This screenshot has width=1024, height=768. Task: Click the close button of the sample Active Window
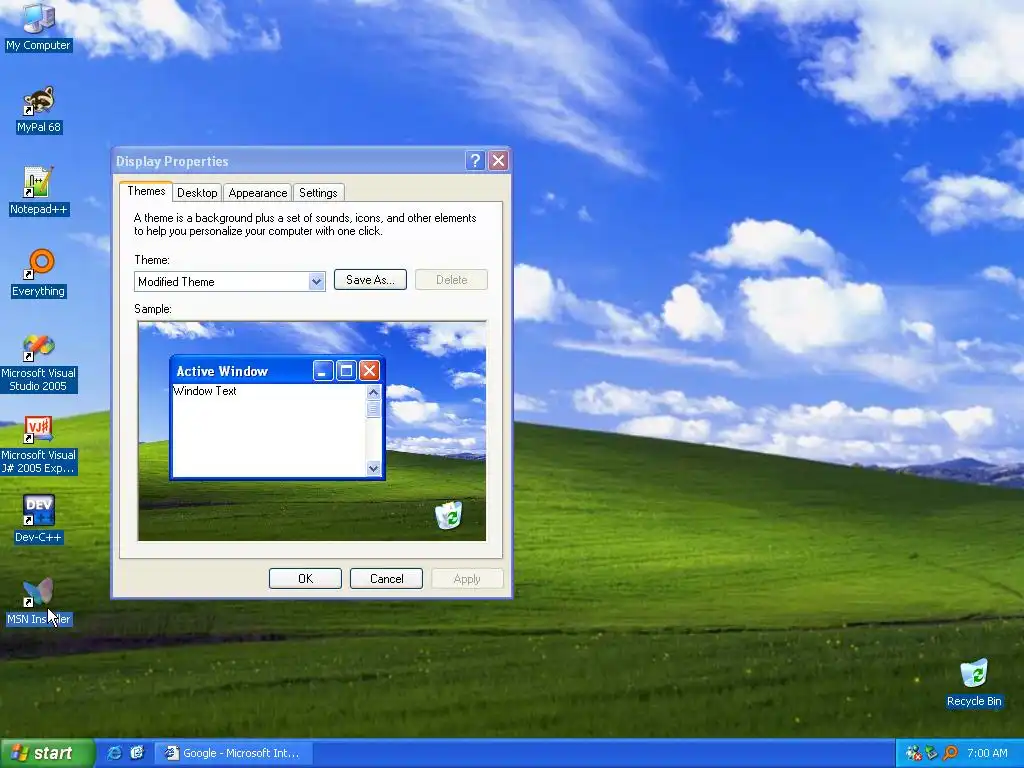tap(369, 371)
